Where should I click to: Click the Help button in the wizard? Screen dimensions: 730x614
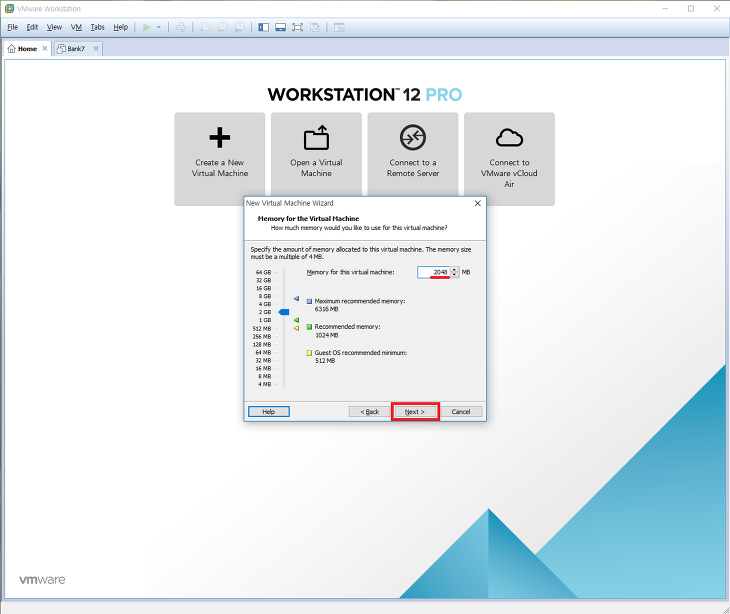click(269, 412)
